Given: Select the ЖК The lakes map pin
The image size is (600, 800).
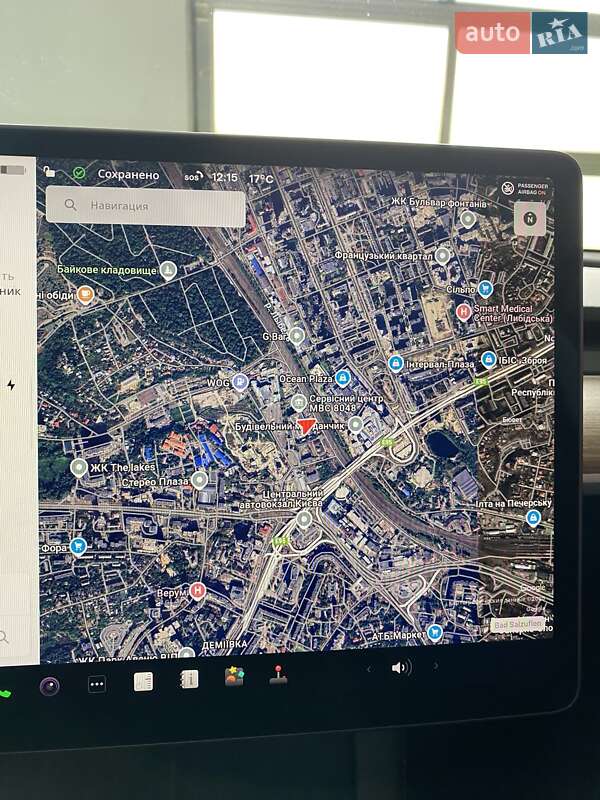Looking at the screenshot, I should [x=79, y=467].
